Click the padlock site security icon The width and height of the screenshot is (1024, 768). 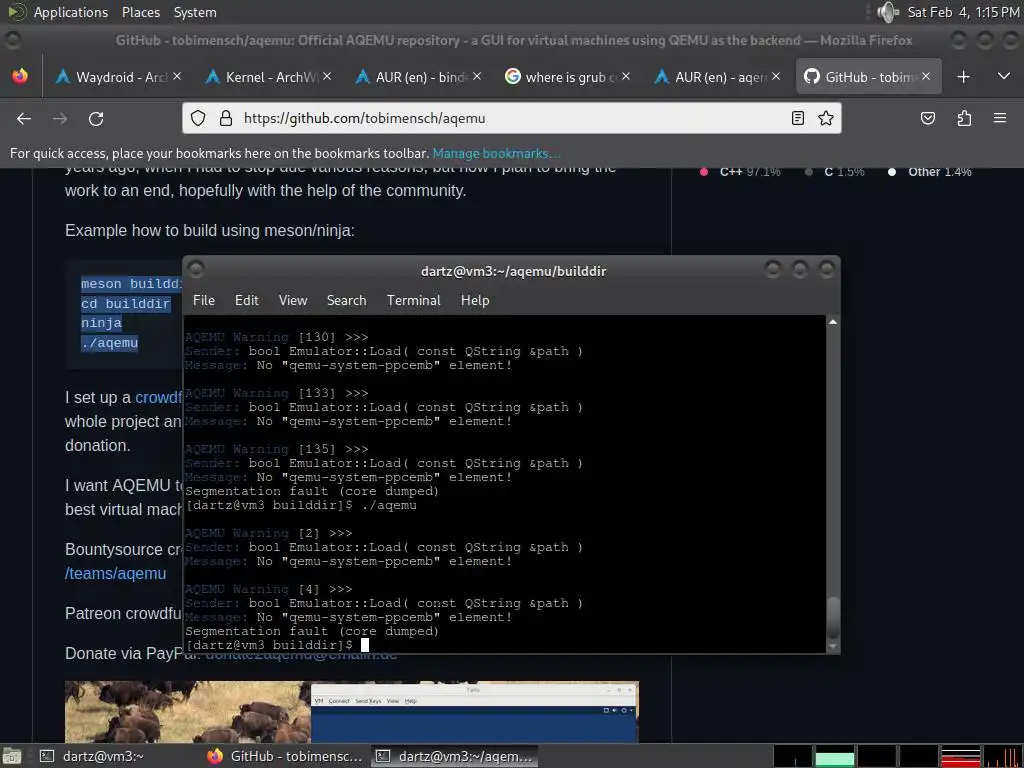pos(226,118)
